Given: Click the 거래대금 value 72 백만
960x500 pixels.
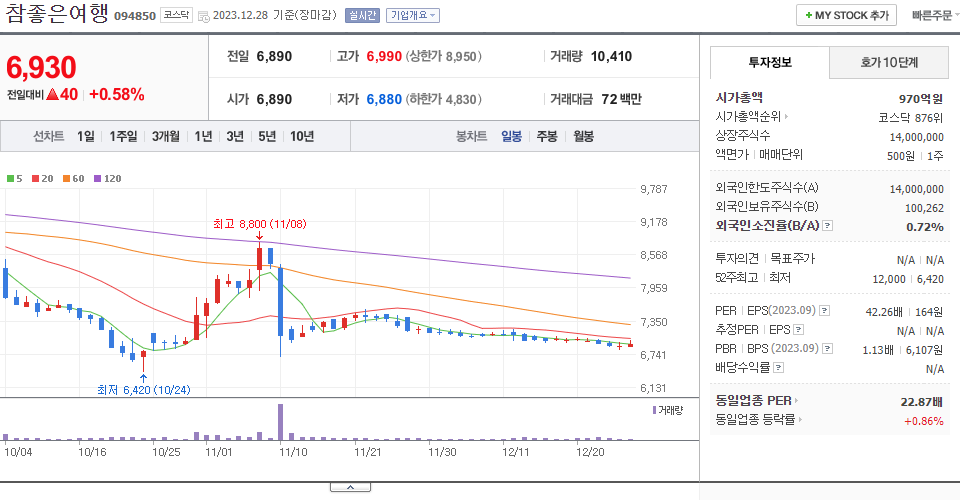Looking at the screenshot, I should [x=621, y=99].
